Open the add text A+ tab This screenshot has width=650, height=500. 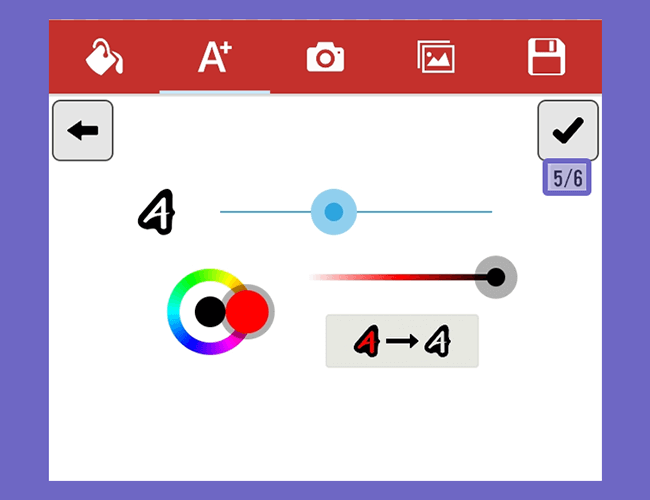pyautogui.click(x=215, y=57)
